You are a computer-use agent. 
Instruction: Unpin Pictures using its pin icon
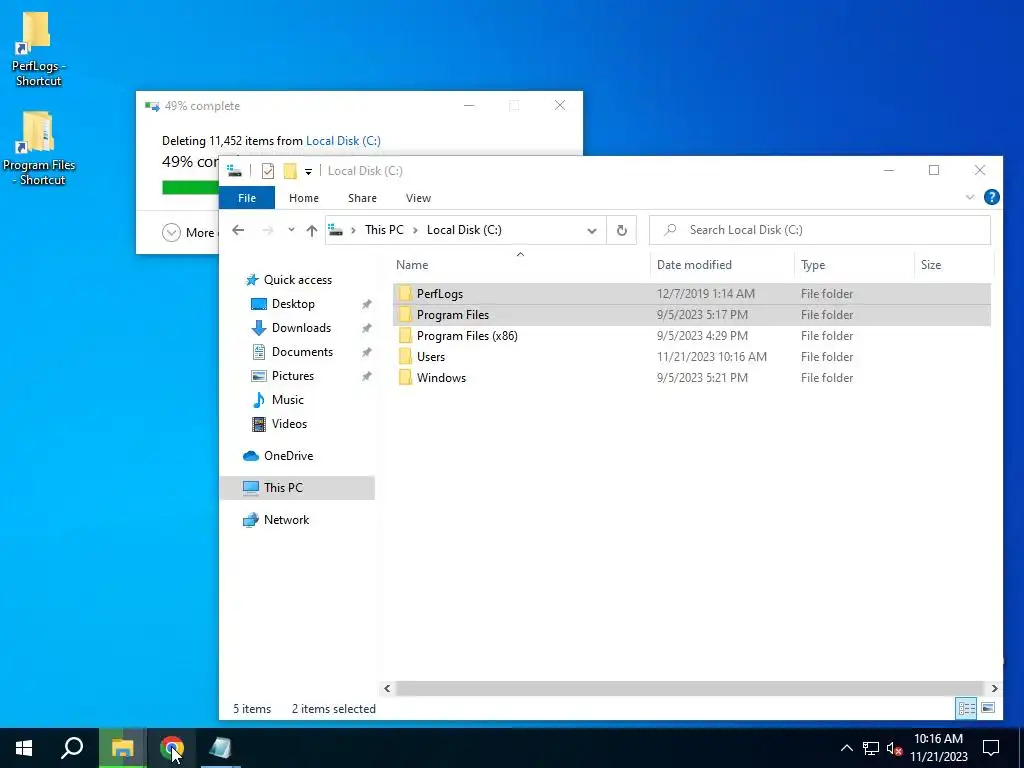(x=367, y=377)
